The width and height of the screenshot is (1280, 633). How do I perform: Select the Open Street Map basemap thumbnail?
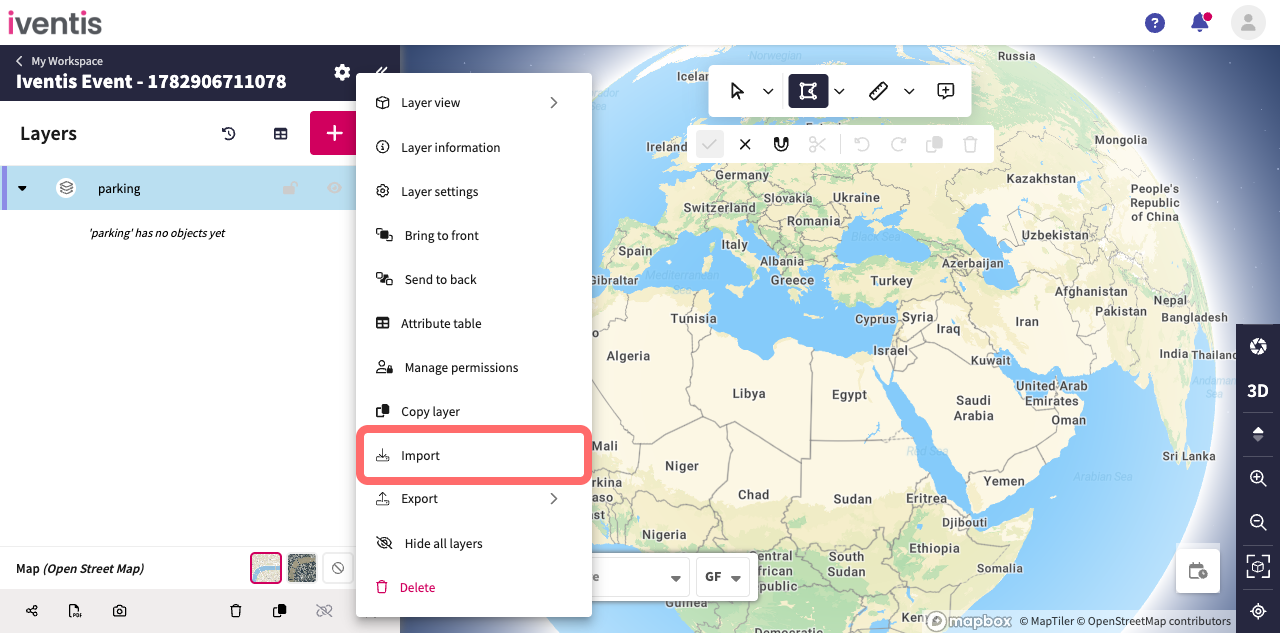[x=266, y=568]
